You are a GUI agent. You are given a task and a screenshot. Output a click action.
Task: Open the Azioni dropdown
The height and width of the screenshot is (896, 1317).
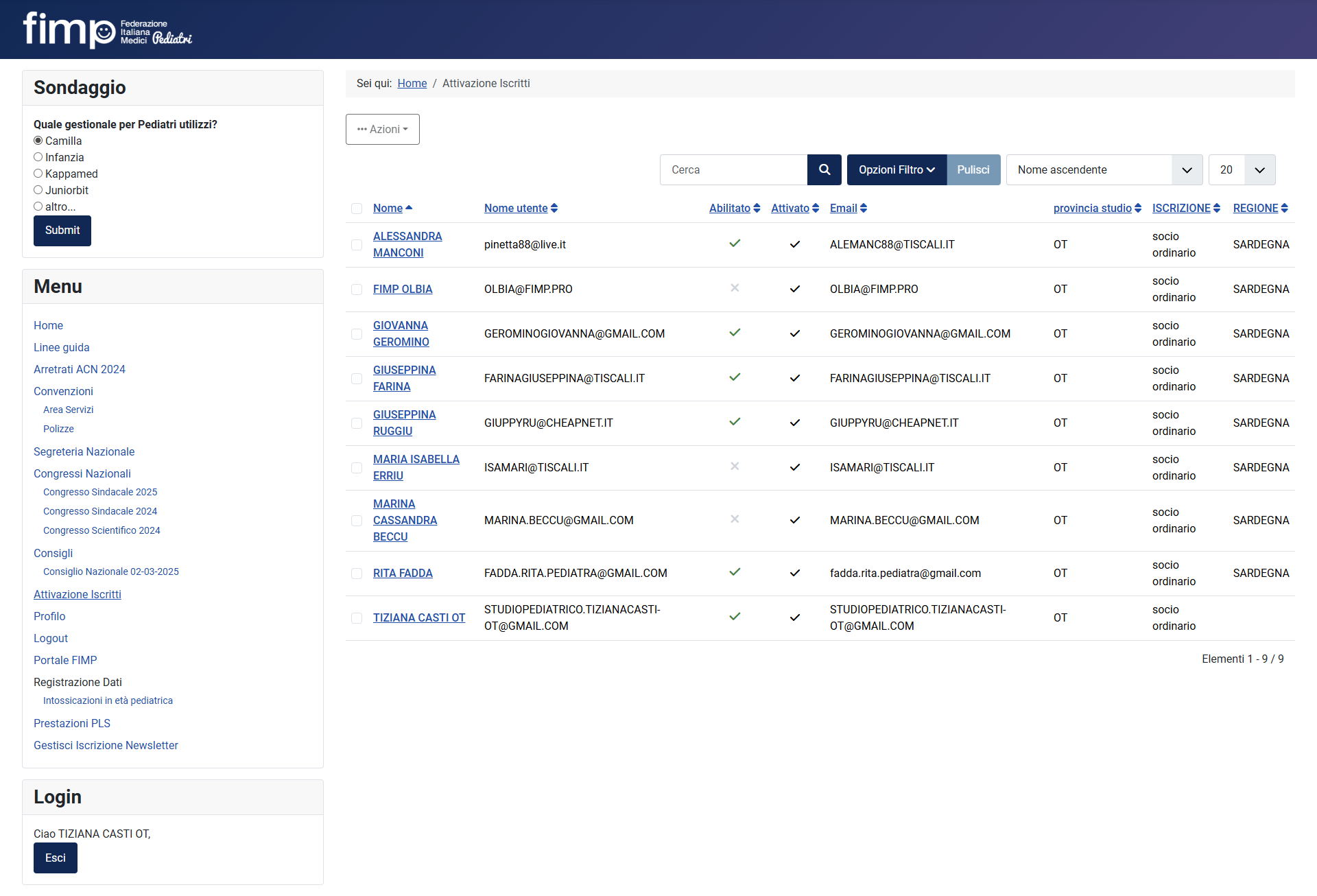pos(382,129)
